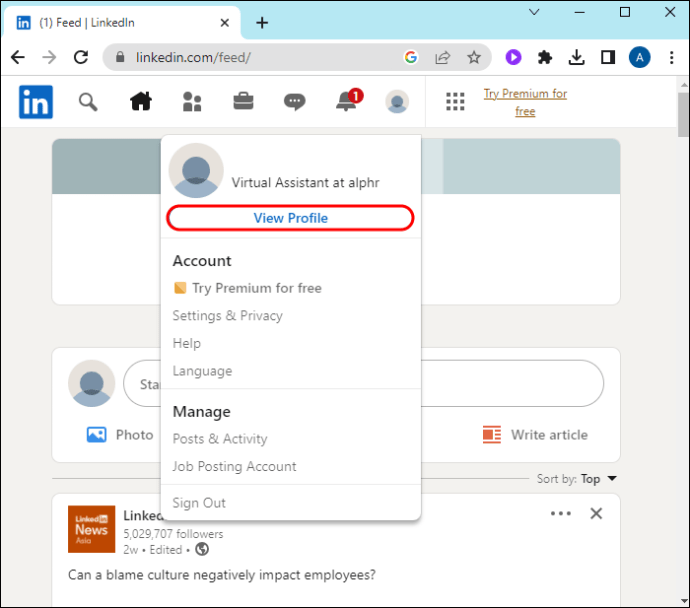The width and height of the screenshot is (690, 608).
Task: Open Posts & Activity
Action: pyautogui.click(x=220, y=439)
